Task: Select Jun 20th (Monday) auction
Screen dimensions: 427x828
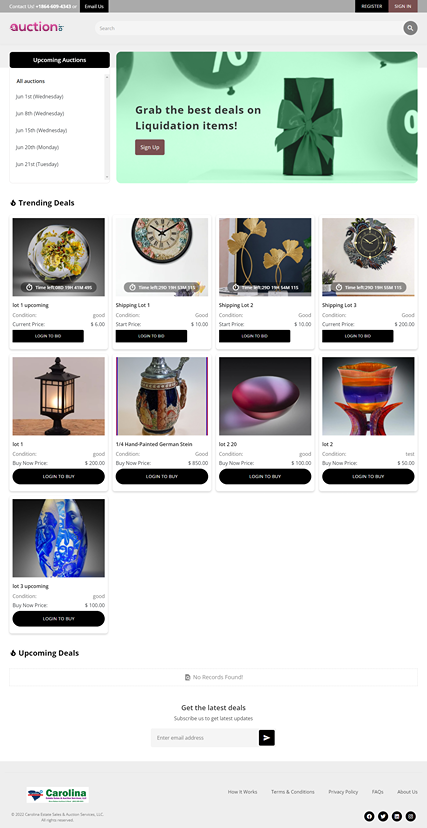Action: (37, 147)
